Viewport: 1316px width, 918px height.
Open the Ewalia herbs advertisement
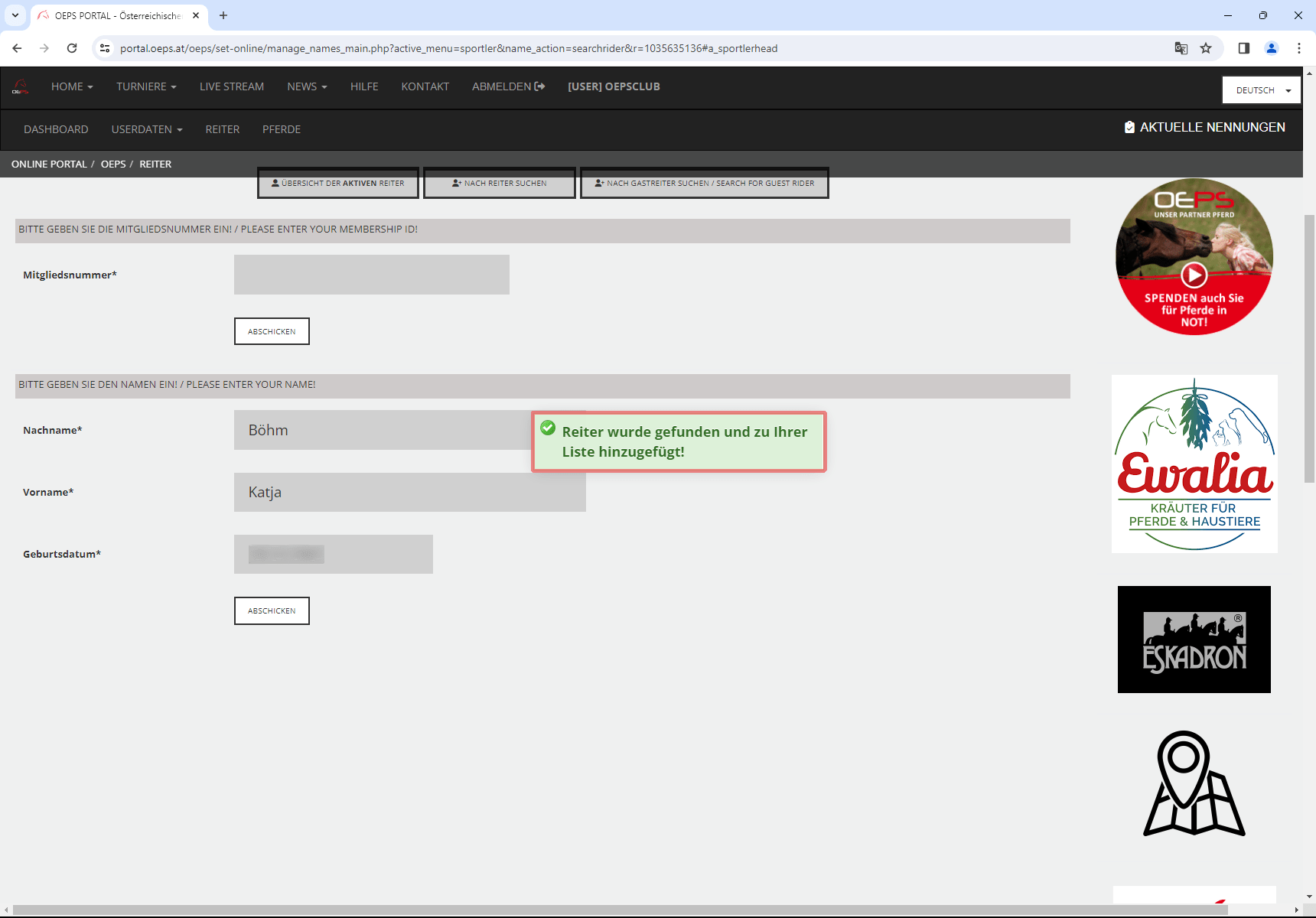[1194, 464]
